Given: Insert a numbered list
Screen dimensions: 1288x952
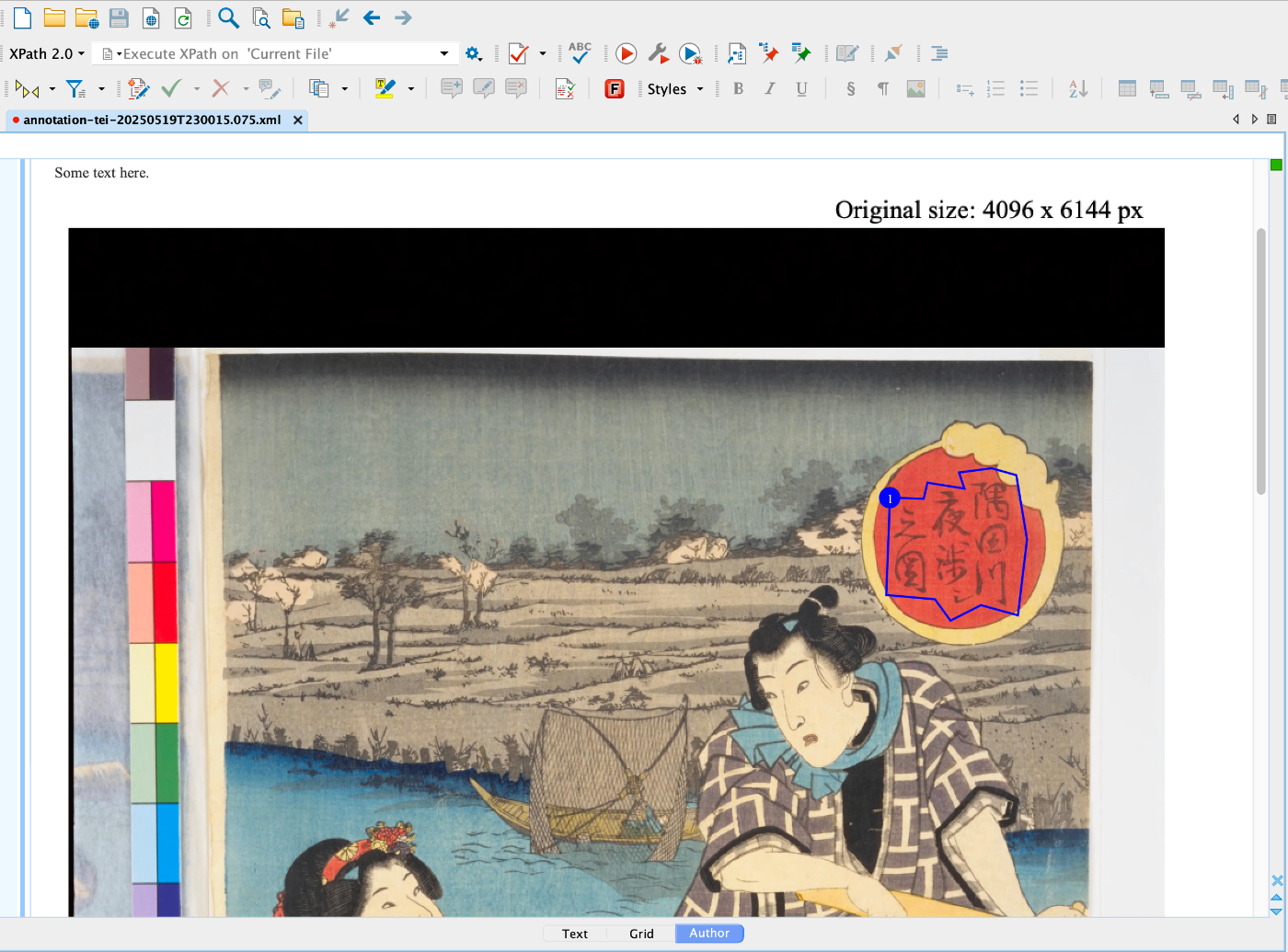Looking at the screenshot, I should [995, 88].
